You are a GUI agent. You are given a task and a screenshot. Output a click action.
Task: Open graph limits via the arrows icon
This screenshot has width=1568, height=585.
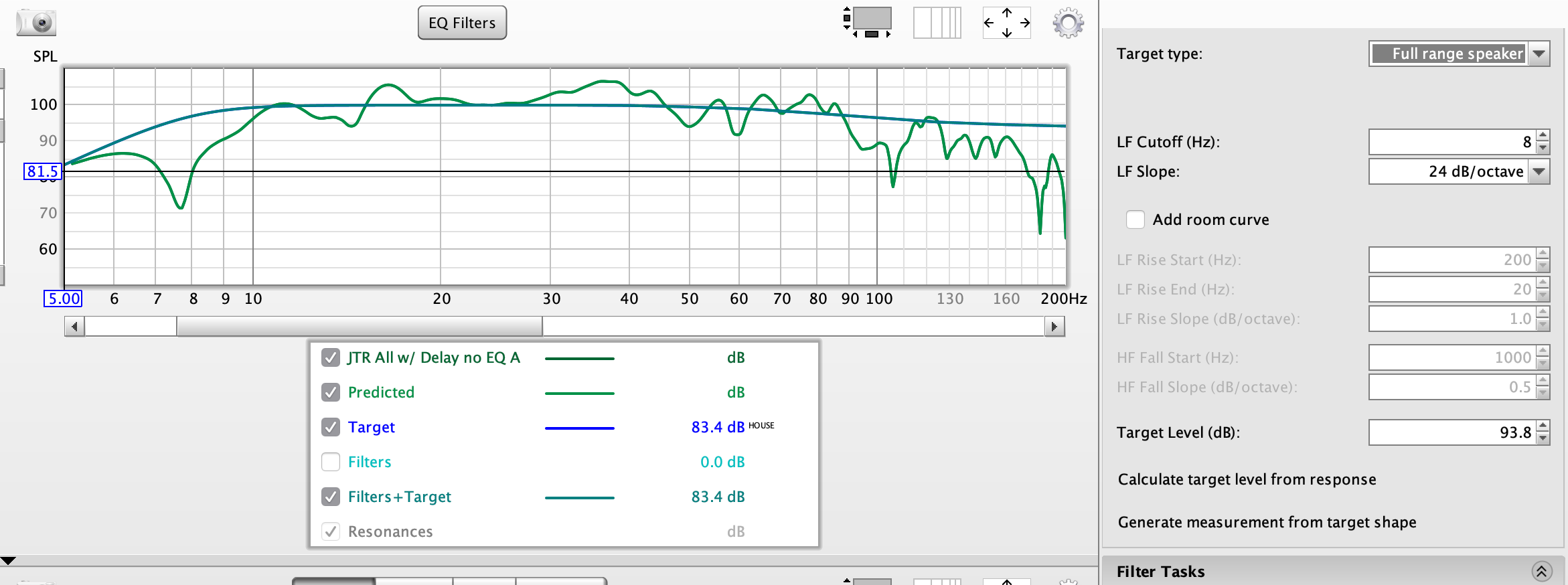[x=1006, y=23]
